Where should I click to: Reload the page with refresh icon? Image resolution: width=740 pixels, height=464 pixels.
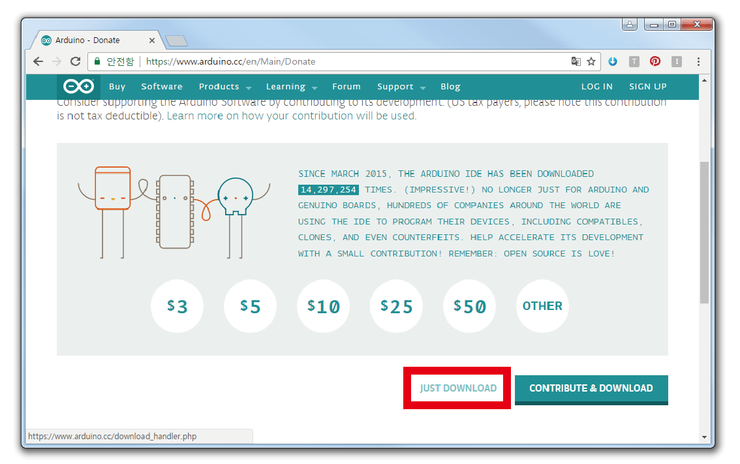pyautogui.click(x=76, y=61)
